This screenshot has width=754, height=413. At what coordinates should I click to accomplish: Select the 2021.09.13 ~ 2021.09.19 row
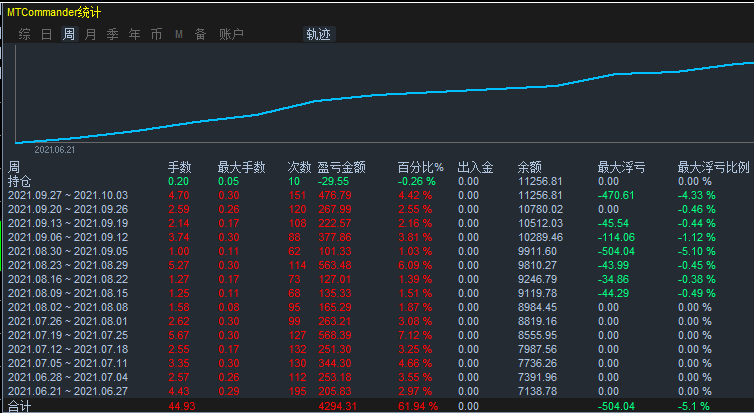pos(377,223)
